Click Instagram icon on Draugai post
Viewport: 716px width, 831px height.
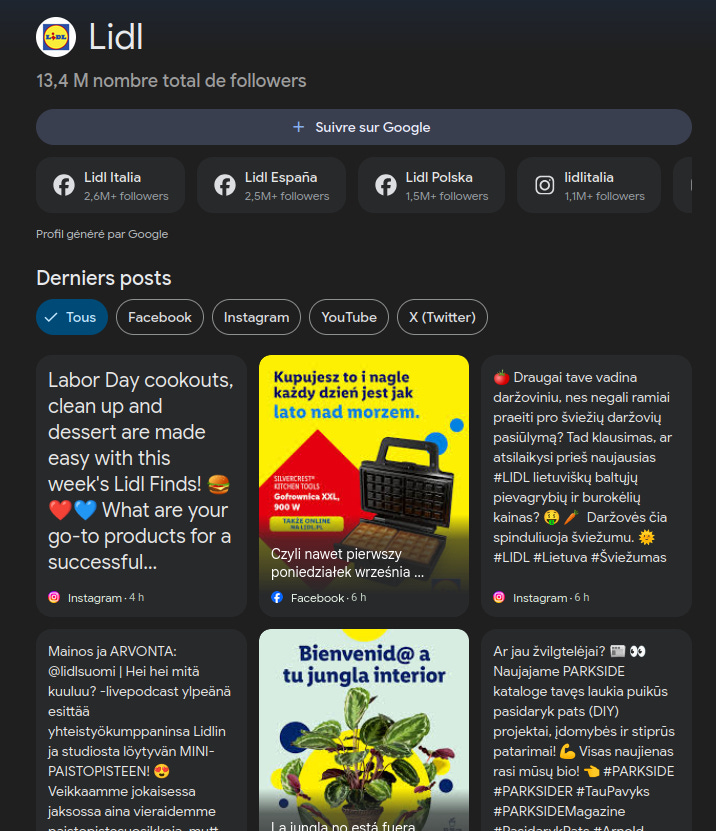coord(499,597)
